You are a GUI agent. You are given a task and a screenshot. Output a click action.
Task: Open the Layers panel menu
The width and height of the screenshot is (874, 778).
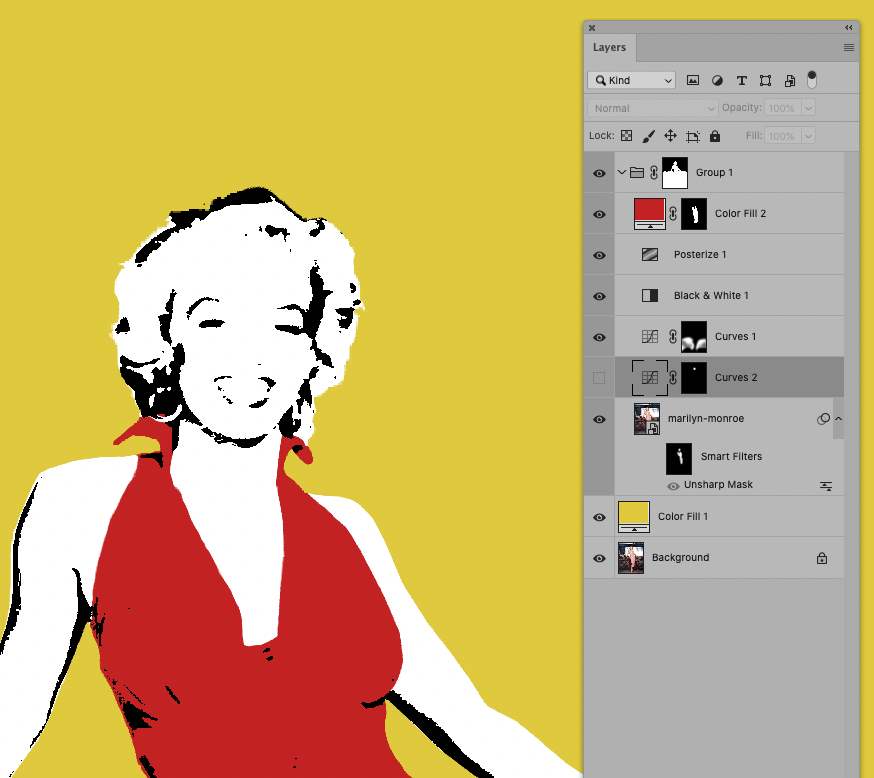tap(848, 47)
